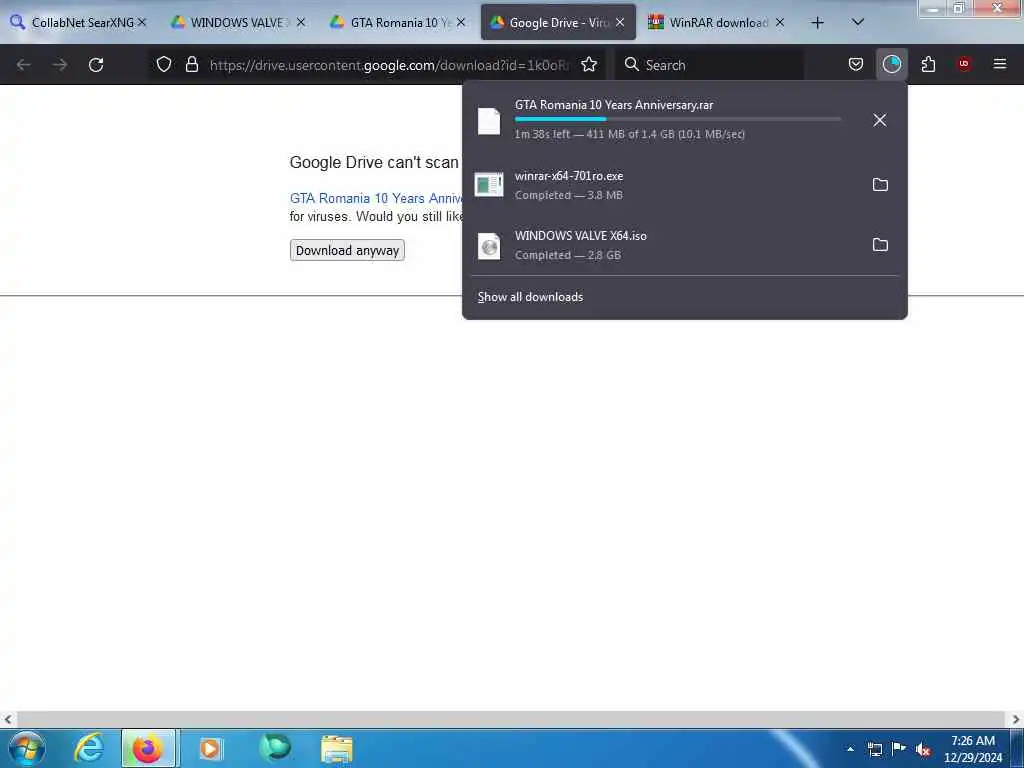Click the Download anyway button
The image size is (1024, 768).
[x=347, y=251]
